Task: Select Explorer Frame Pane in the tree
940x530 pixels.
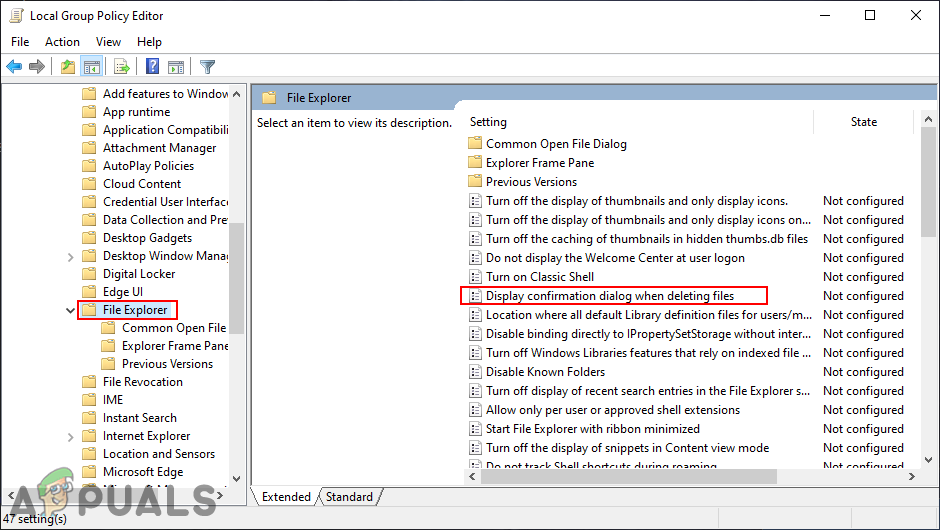Action: point(174,346)
